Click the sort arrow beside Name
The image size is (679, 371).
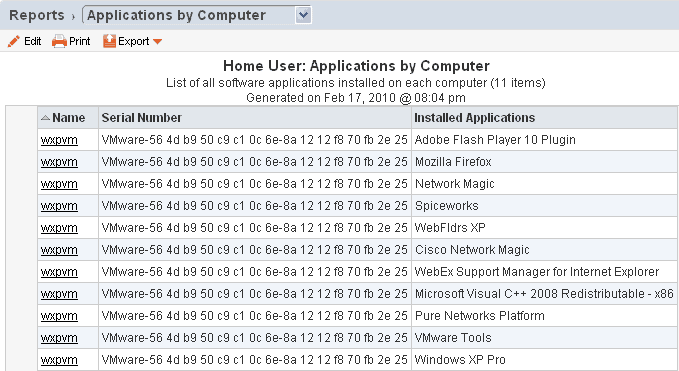coord(45,118)
